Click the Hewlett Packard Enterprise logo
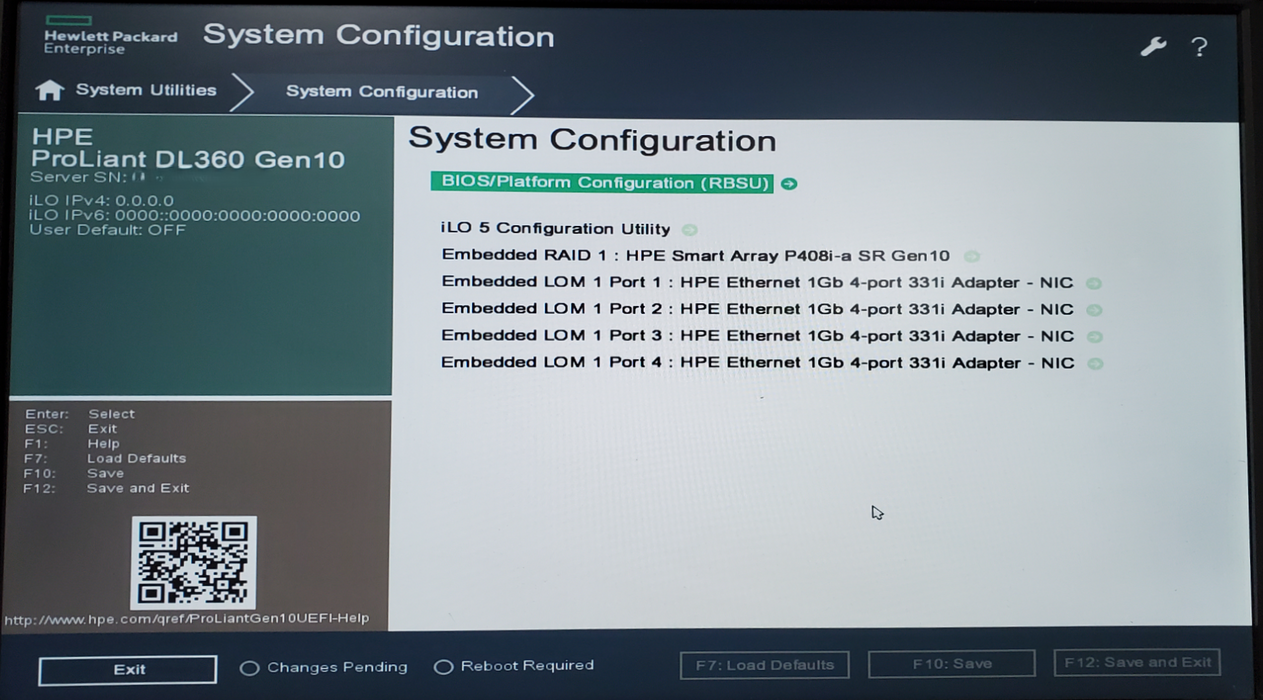The width and height of the screenshot is (1263, 700). (110, 35)
